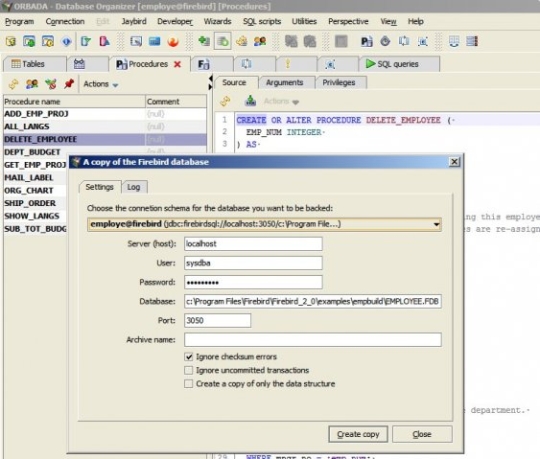The width and height of the screenshot is (540, 459).
Task: Open the connection schema dropdown employe@firebird
Action: click(x=264, y=224)
